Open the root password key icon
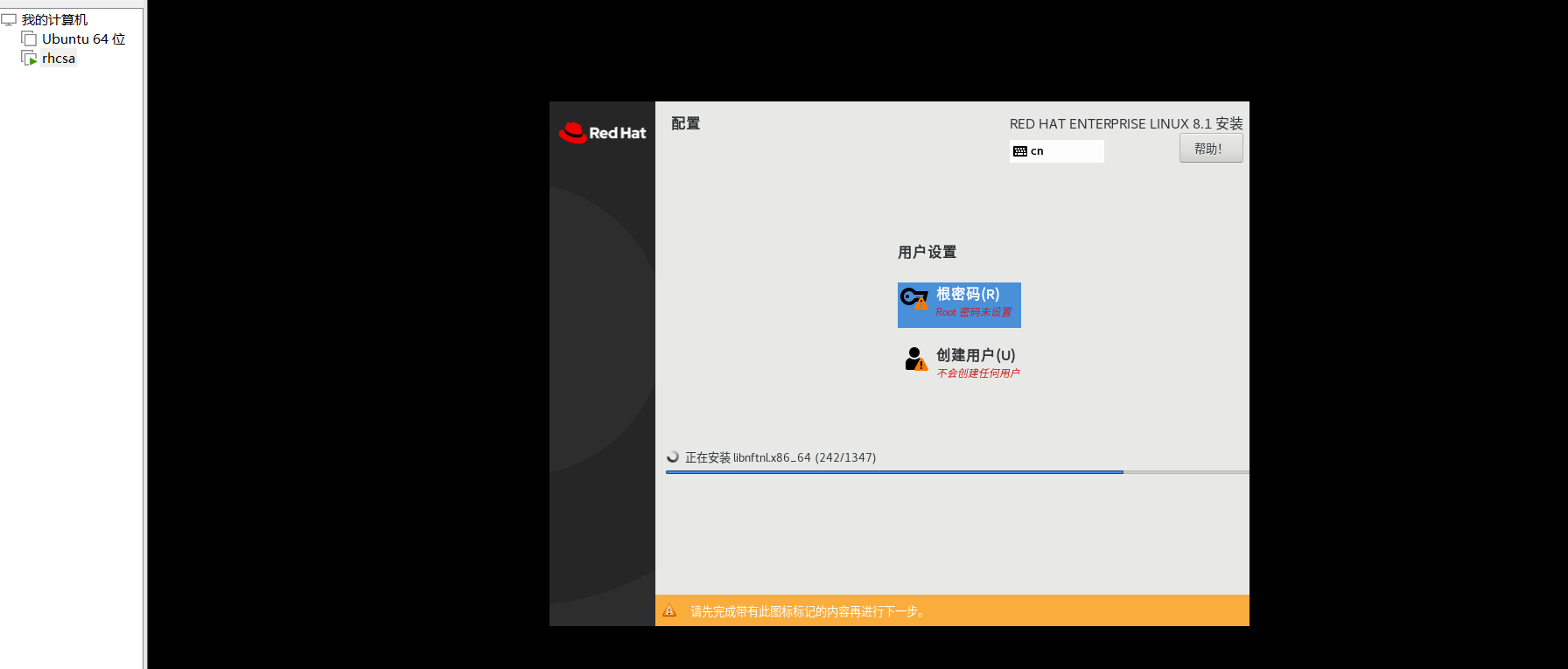Viewport: 1568px width, 669px height. point(914,298)
